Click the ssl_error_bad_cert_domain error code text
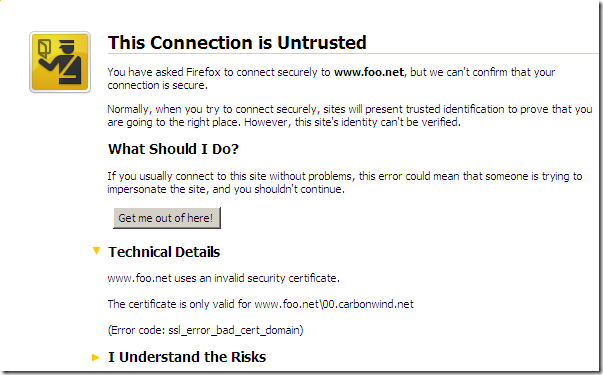603x375 pixels. (x=235, y=330)
